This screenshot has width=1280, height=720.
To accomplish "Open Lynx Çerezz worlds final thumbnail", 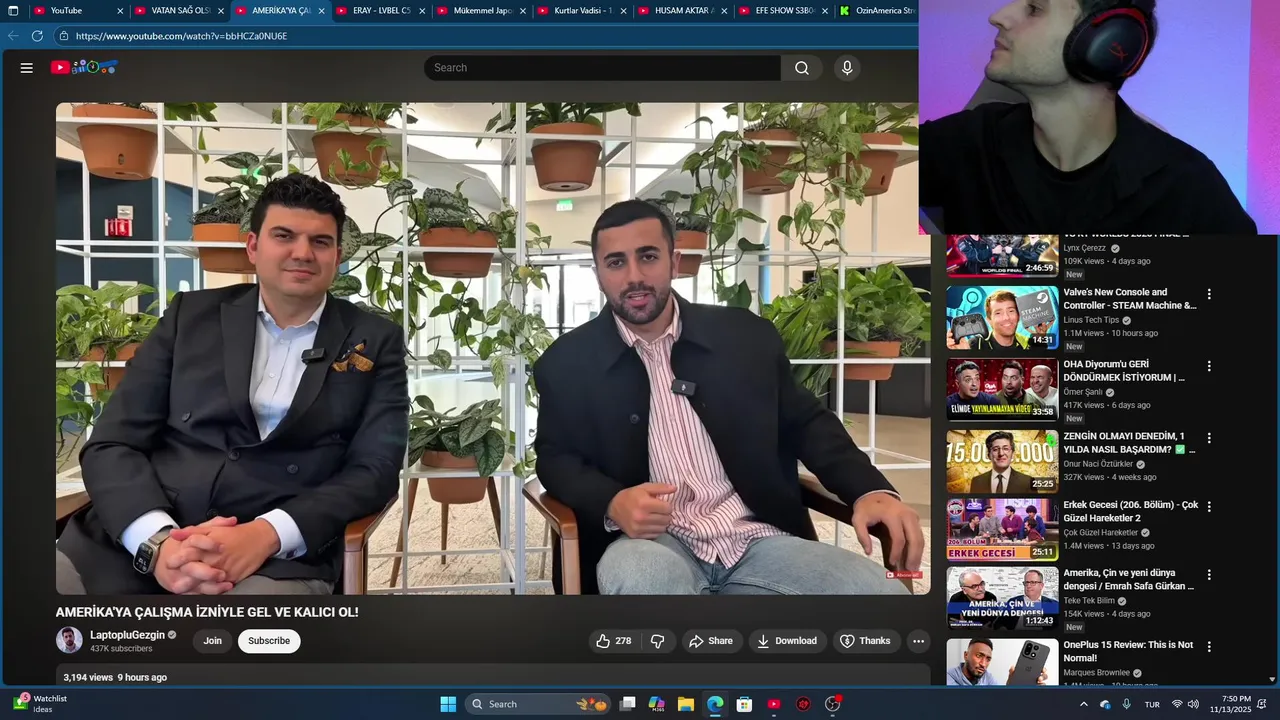I will point(1002,255).
